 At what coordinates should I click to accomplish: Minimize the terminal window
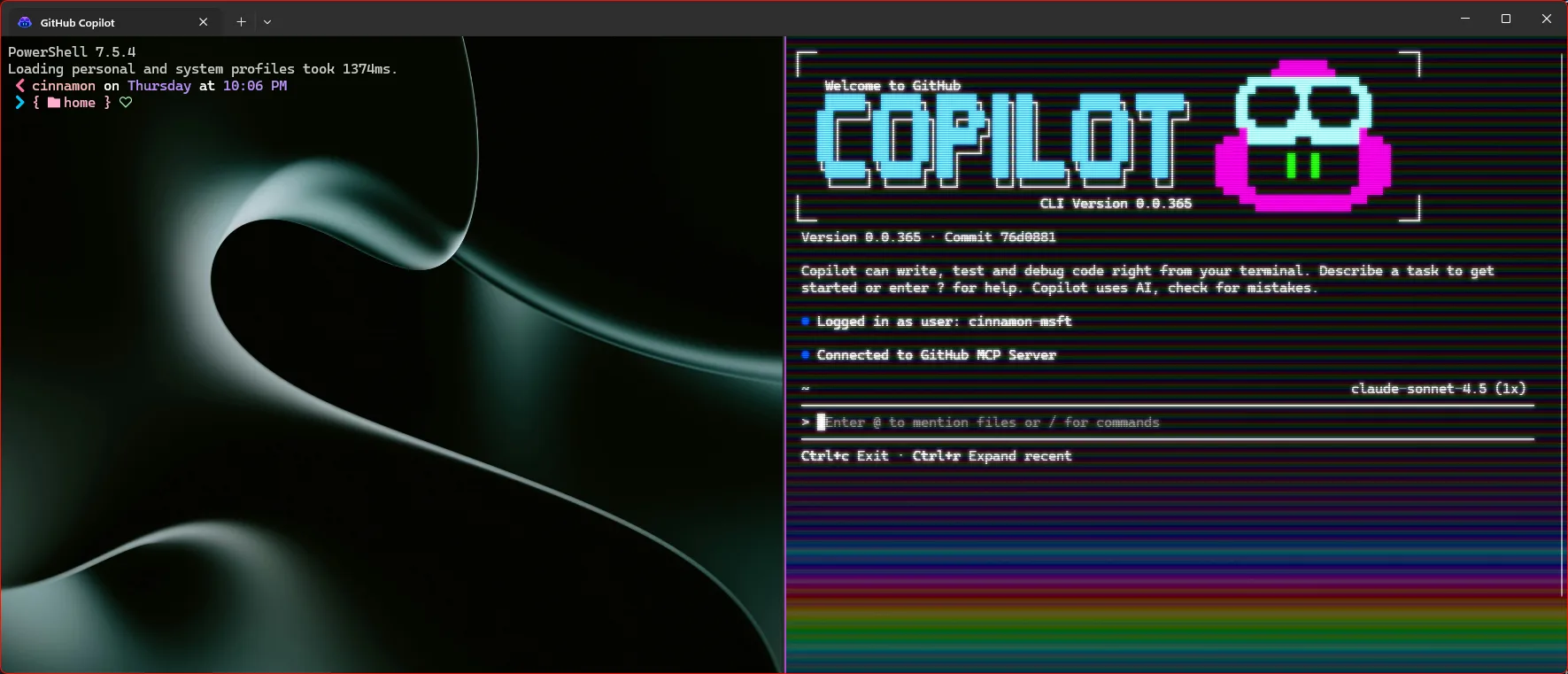[1465, 19]
